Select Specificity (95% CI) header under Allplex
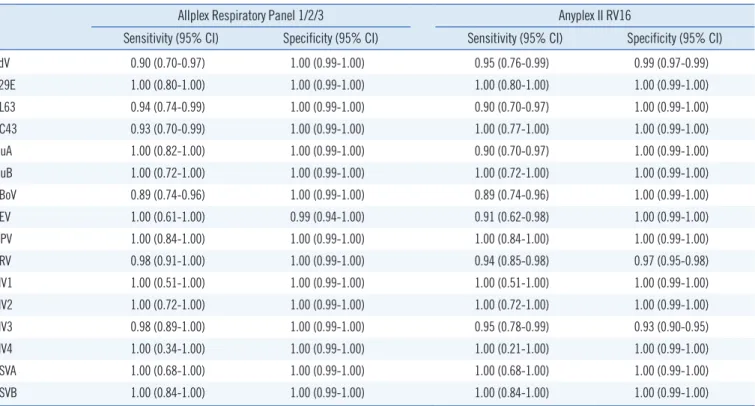Image resolution: width=755 pixels, height=406 pixels. coord(330,38)
